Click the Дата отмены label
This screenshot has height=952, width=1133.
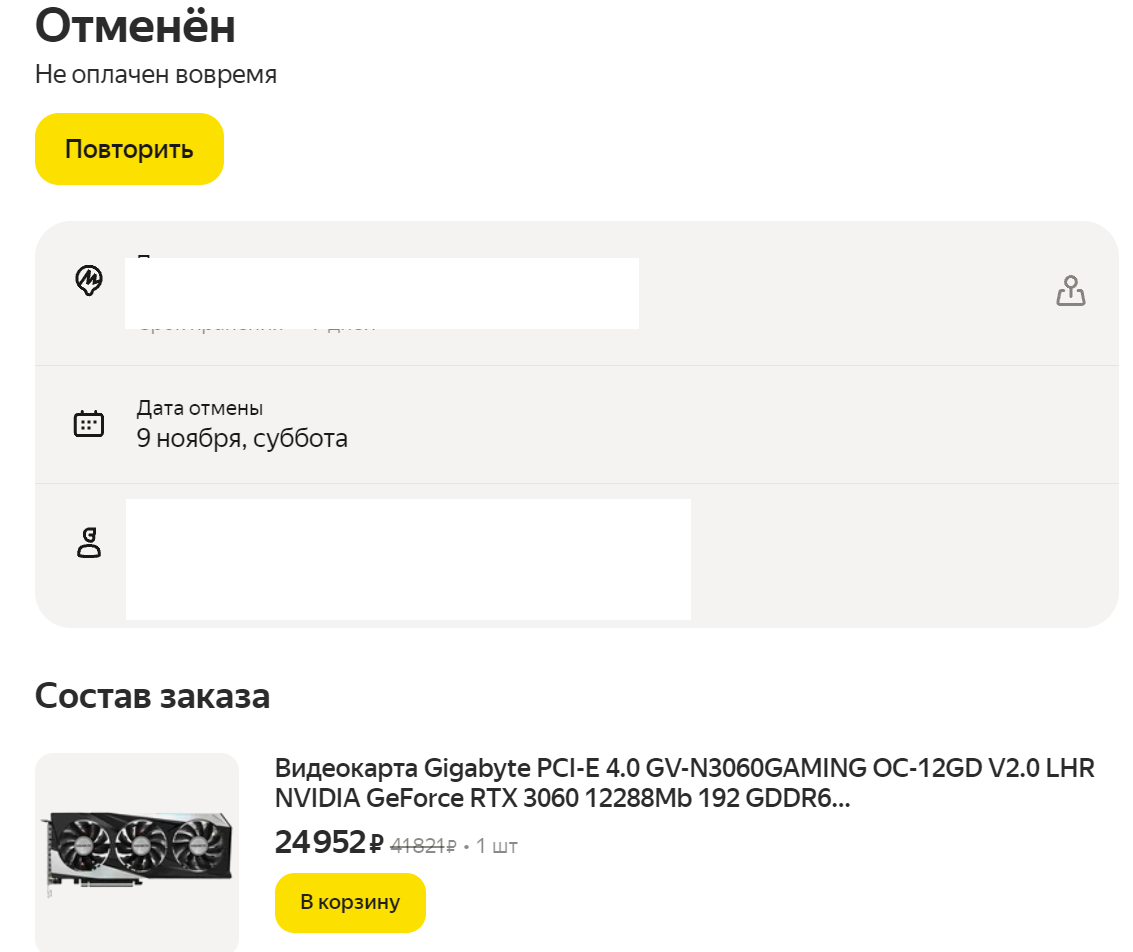click(x=200, y=408)
